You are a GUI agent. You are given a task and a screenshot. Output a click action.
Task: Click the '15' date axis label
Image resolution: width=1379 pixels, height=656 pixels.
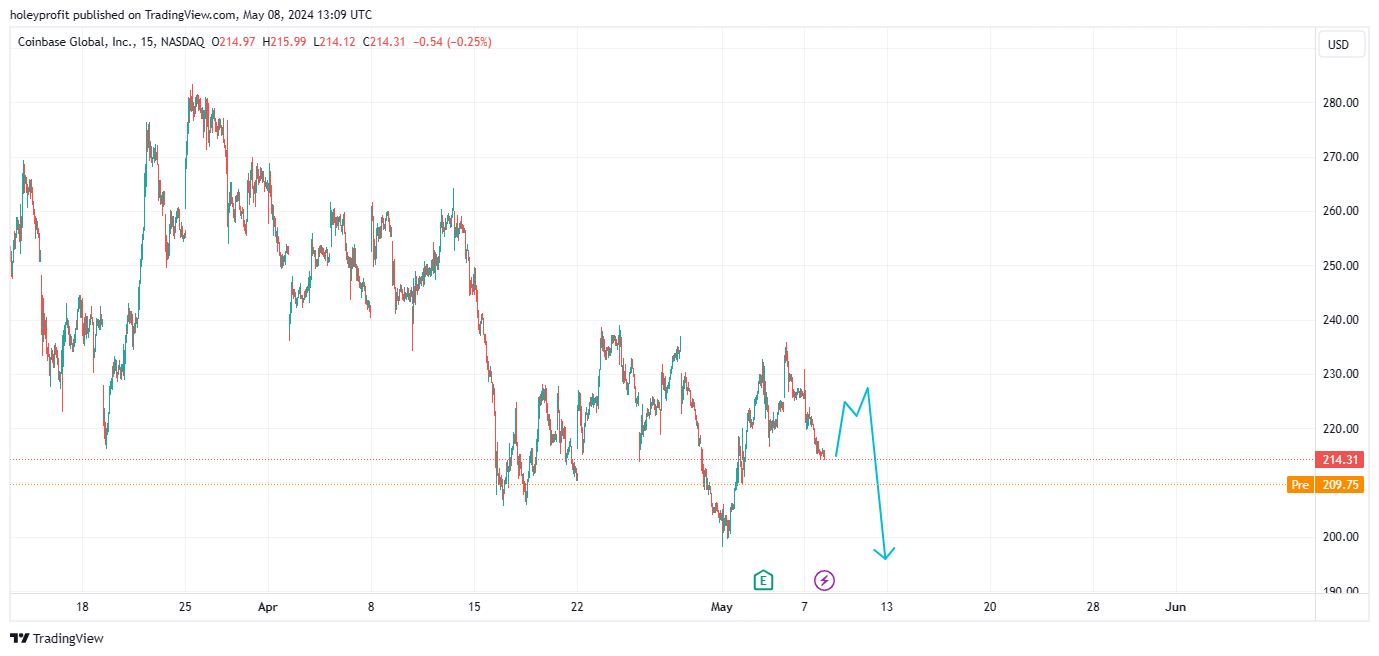click(474, 607)
